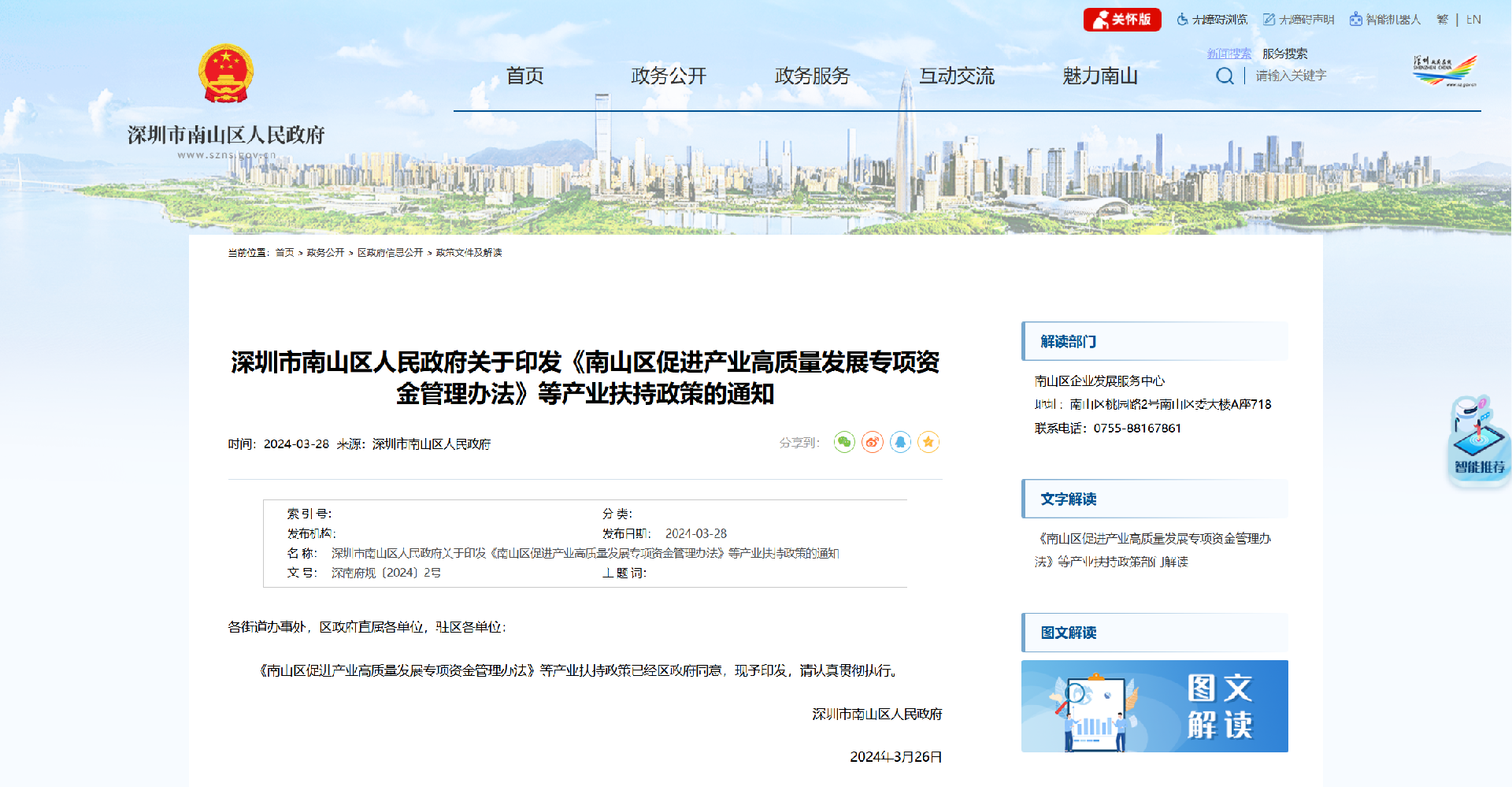Select the 魅力南山 menu item
The image size is (1512, 787).
tap(1099, 76)
